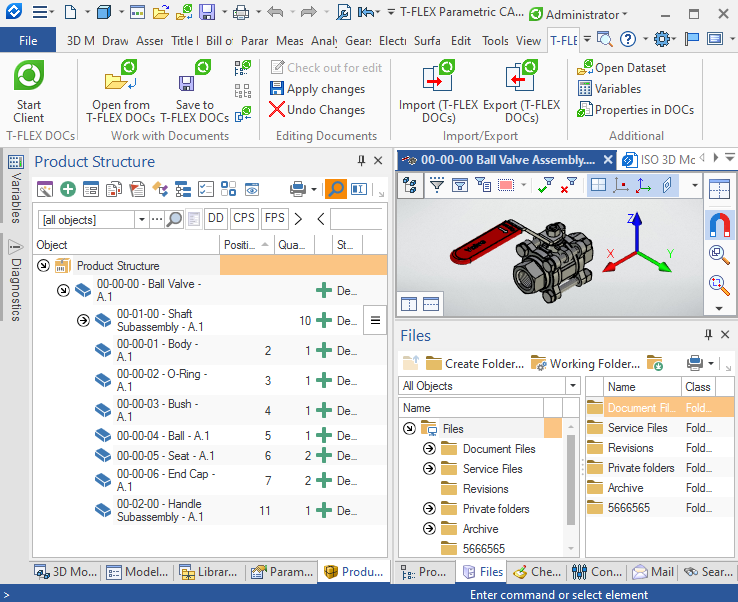Select 00-02-00 Handle Subassembly row

209,511
